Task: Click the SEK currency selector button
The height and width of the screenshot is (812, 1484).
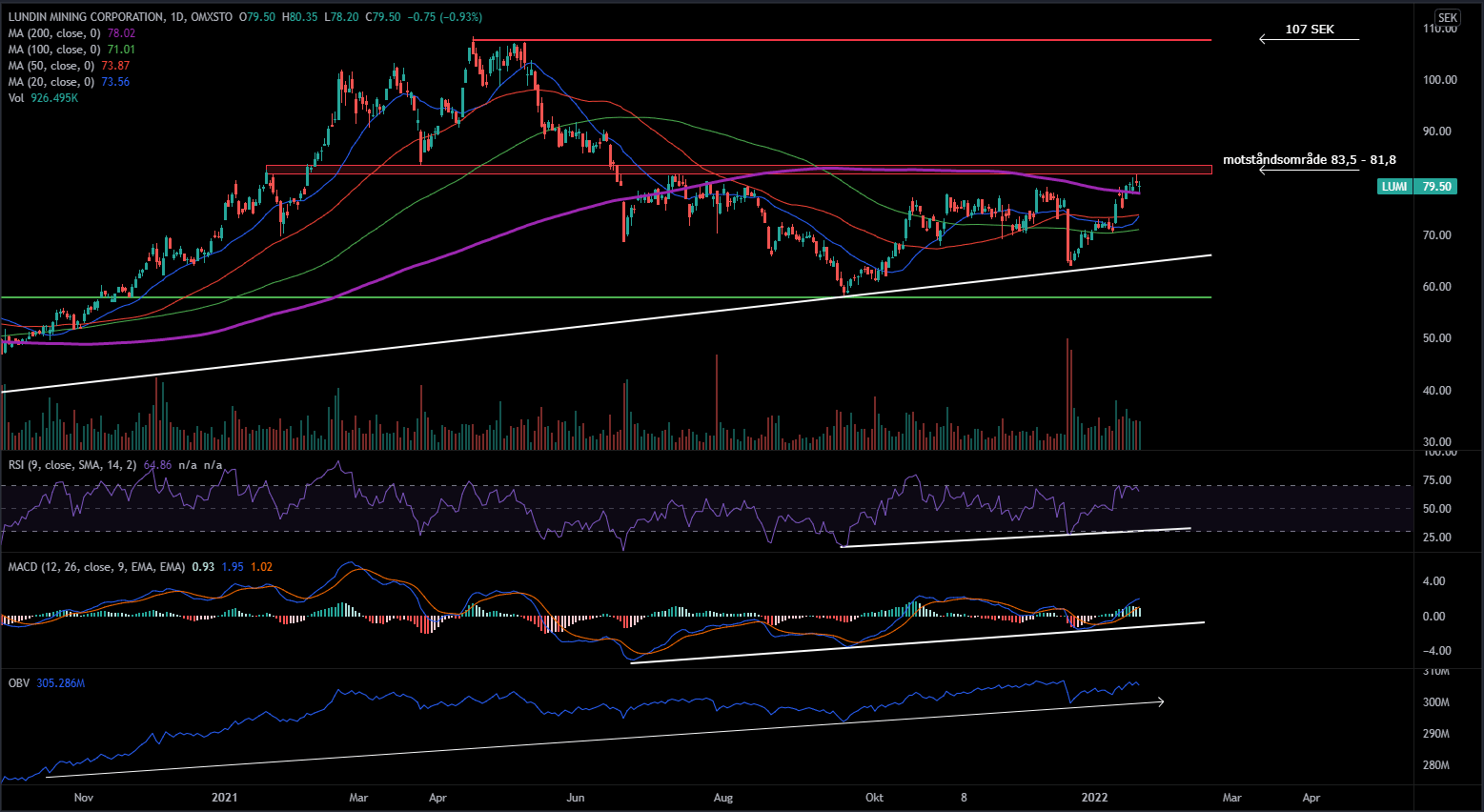Action: tap(1447, 17)
